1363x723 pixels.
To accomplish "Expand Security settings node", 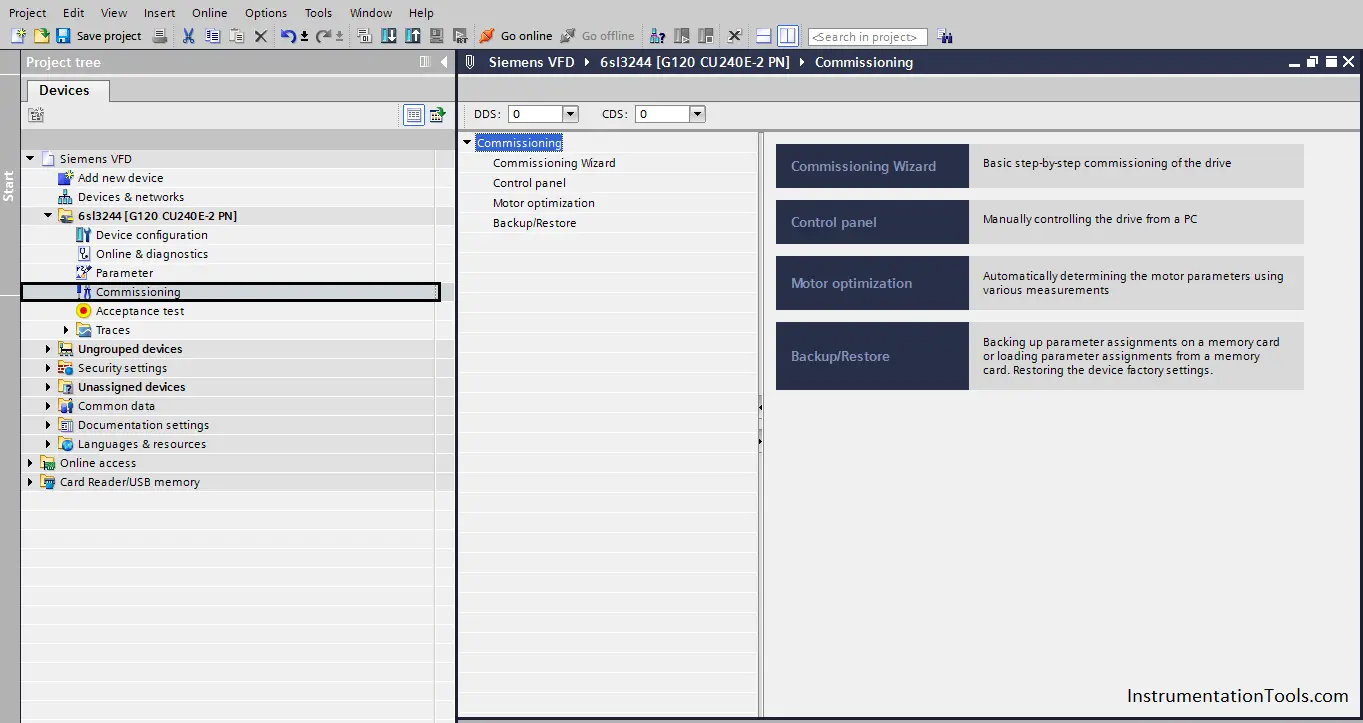I will [48, 368].
